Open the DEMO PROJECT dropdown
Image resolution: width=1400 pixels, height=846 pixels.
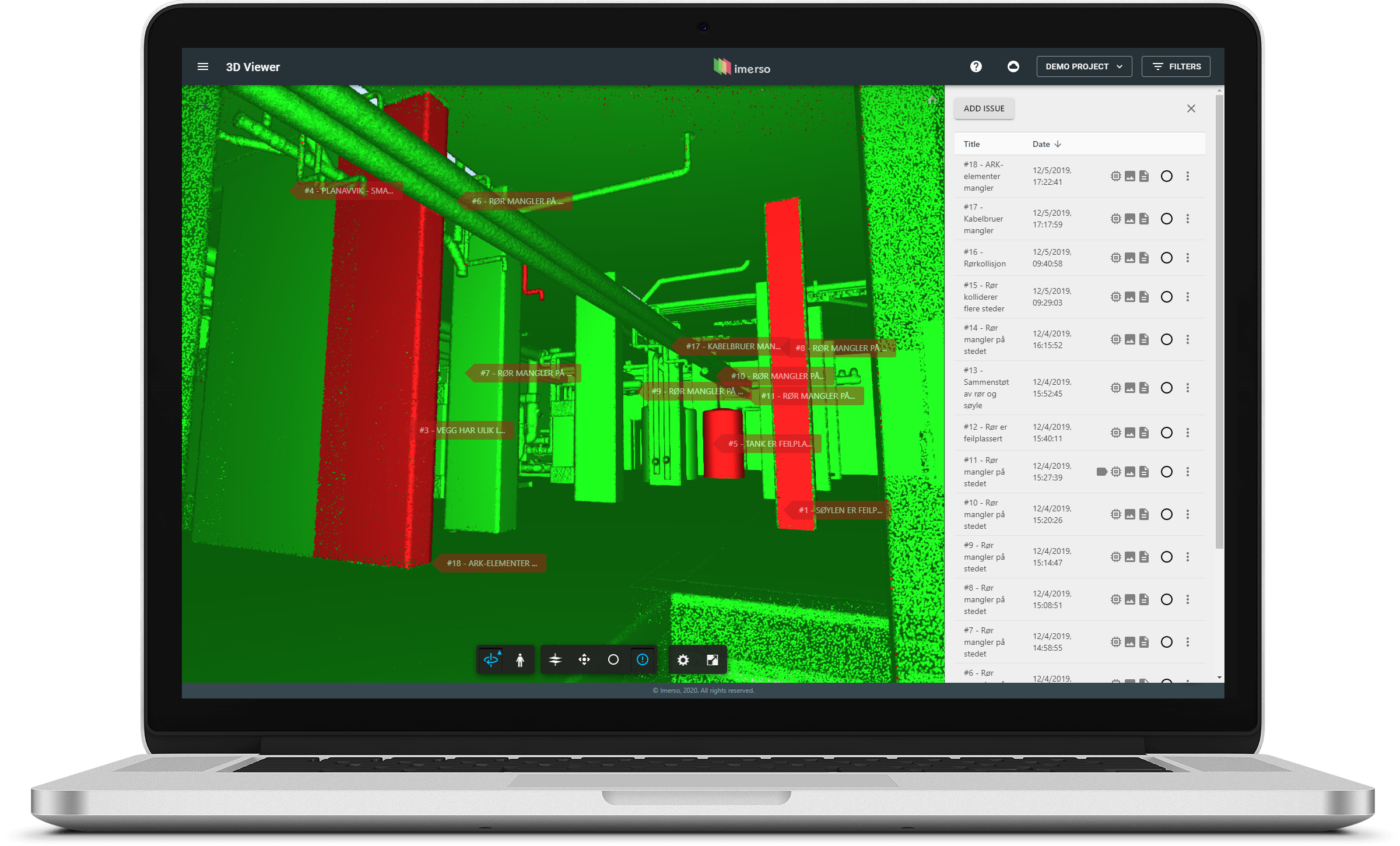[1083, 66]
